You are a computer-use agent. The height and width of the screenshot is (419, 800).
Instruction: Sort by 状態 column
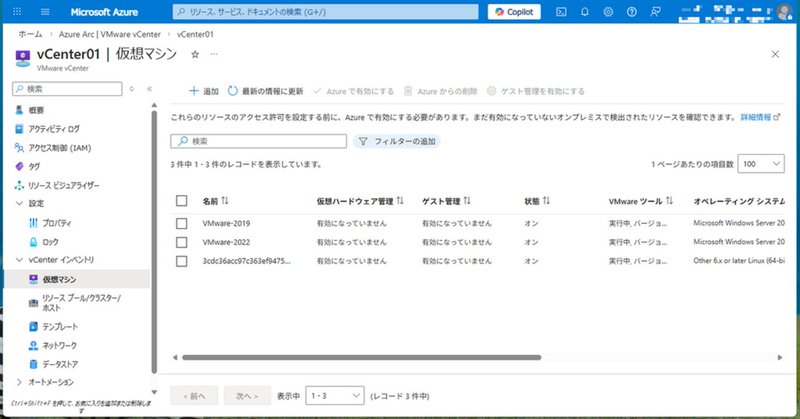tap(537, 201)
